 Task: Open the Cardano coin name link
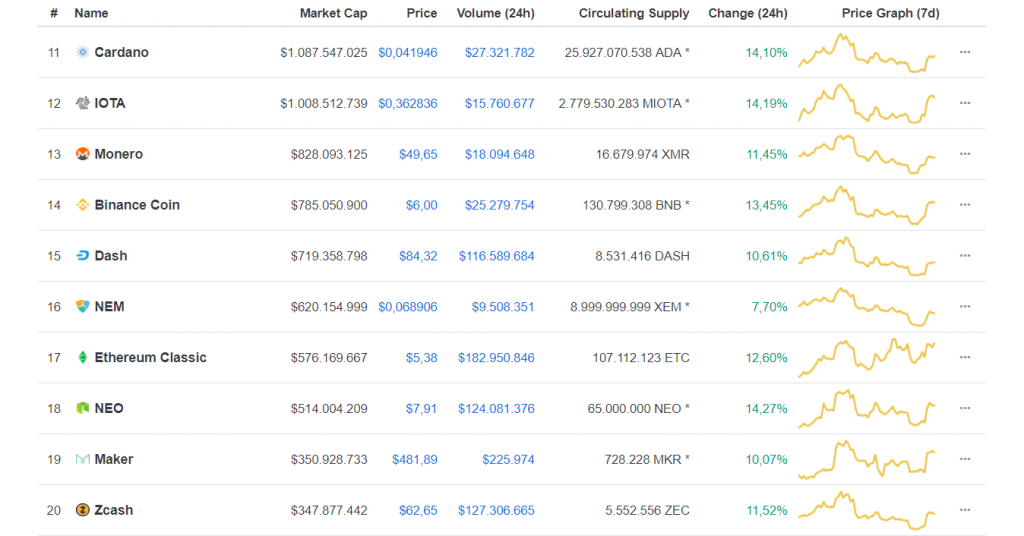[x=121, y=52]
